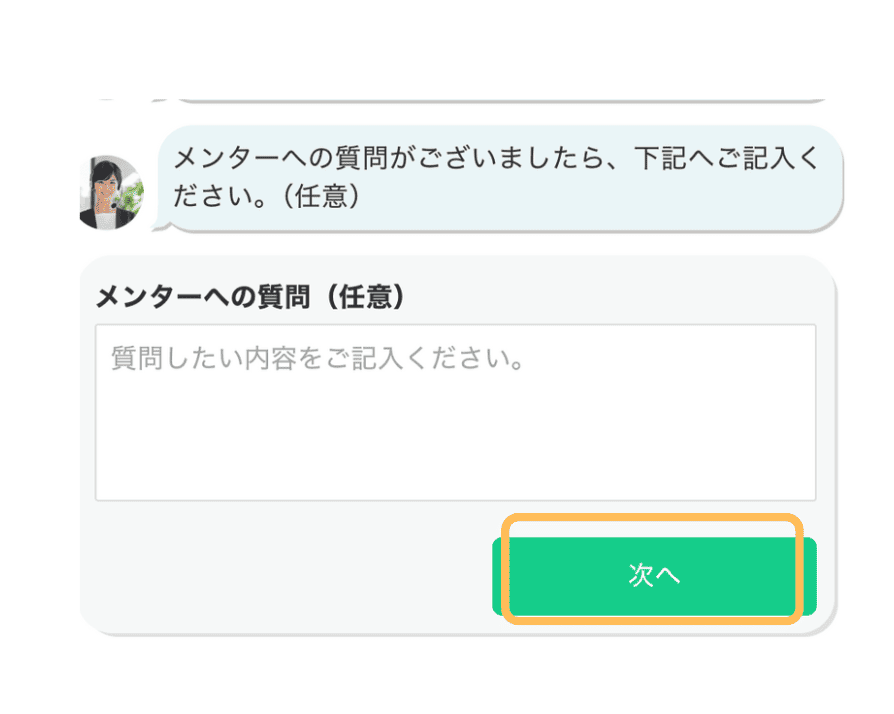
Task: Click the previous message bubble's bottom edge
Action: 500,100
